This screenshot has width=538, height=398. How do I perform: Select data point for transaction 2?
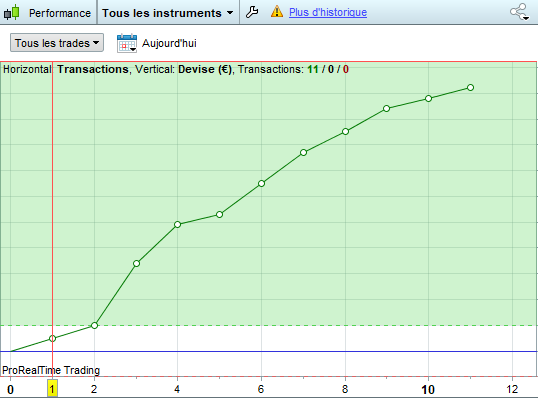pyautogui.click(x=94, y=325)
